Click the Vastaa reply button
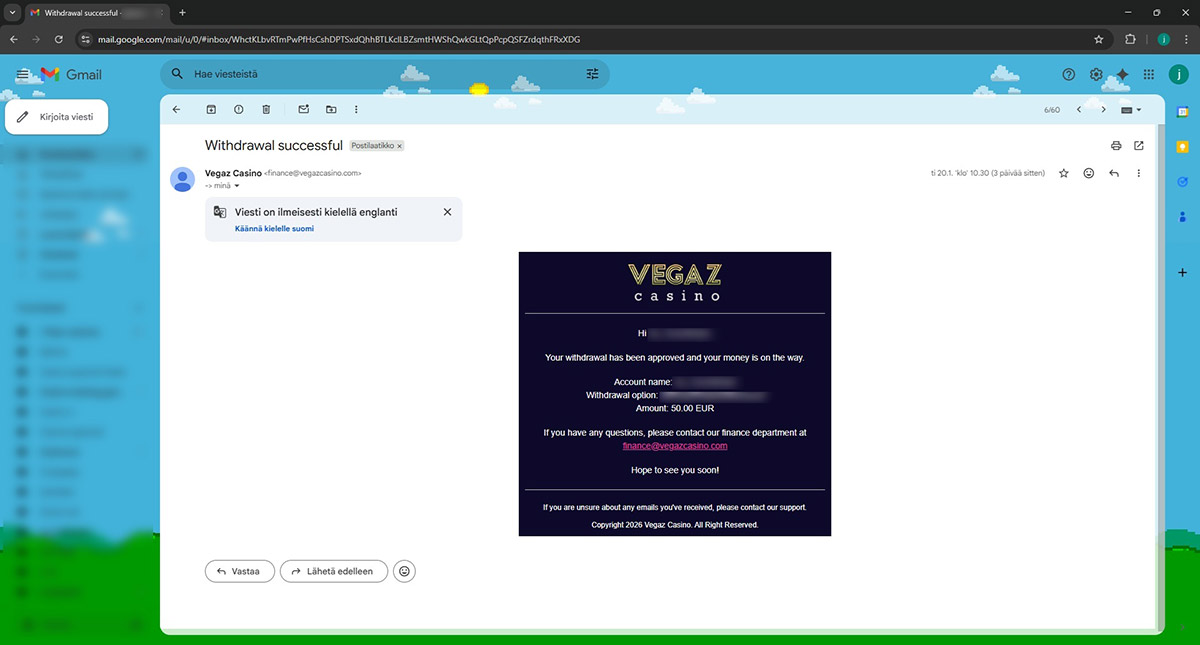The image size is (1200, 645). [x=239, y=571]
